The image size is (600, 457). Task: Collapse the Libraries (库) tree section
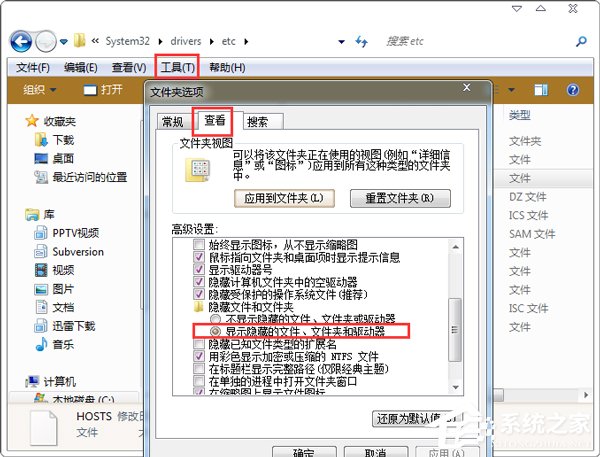[x=18, y=214]
